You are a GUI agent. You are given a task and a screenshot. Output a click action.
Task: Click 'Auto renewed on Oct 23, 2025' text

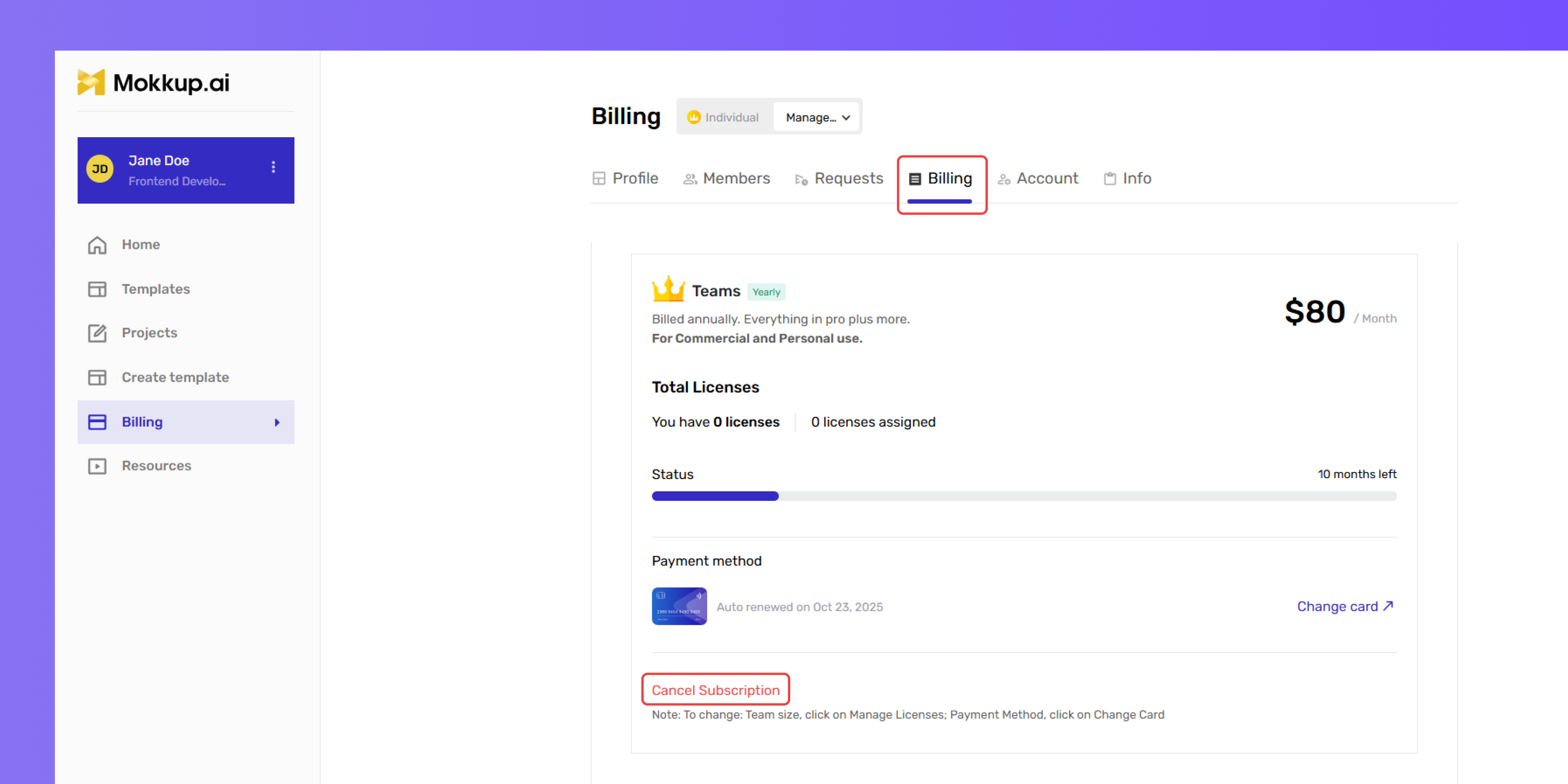point(799,607)
